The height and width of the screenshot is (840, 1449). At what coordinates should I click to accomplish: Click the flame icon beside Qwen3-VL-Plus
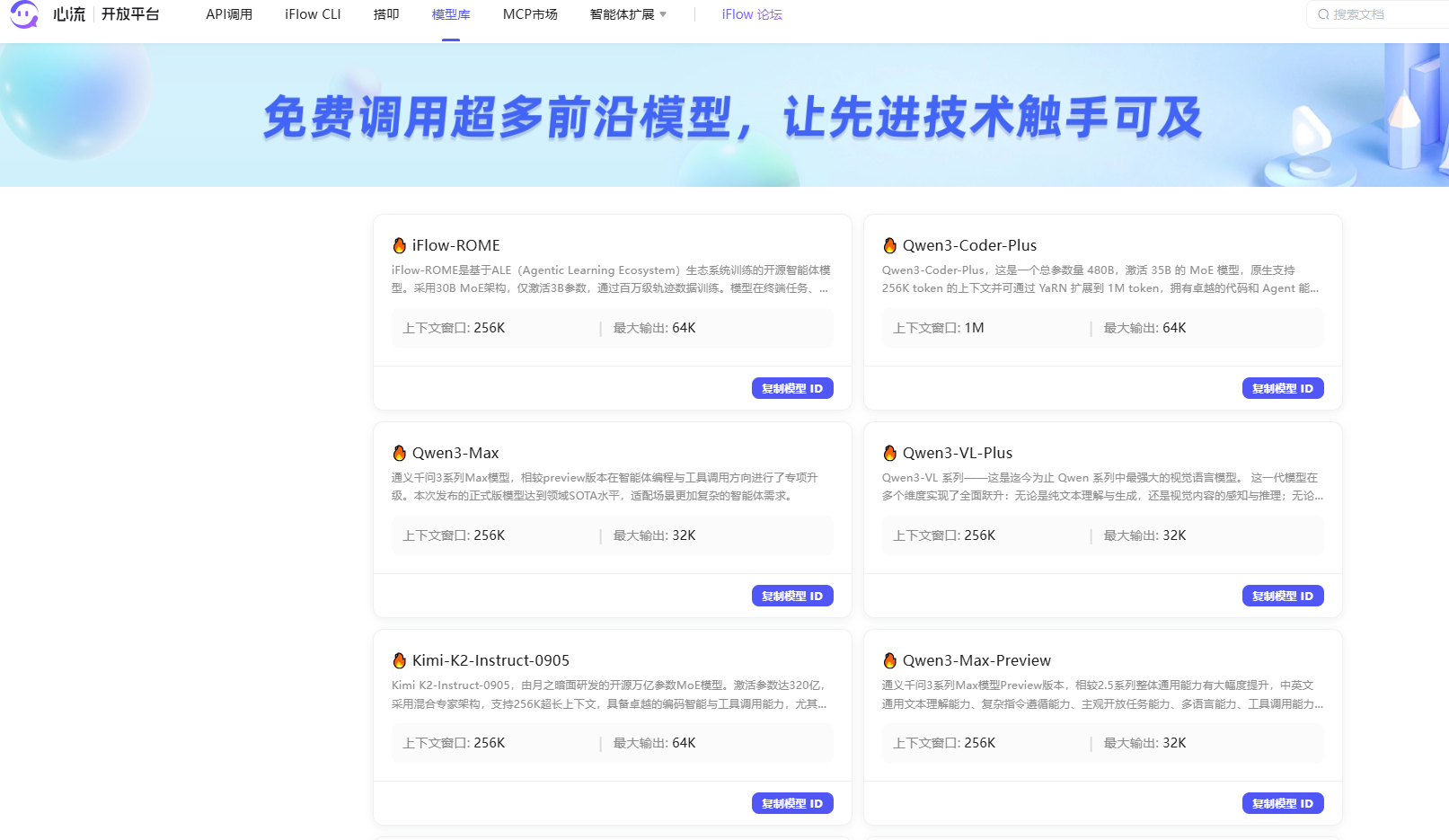pyautogui.click(x=889, y=452)
